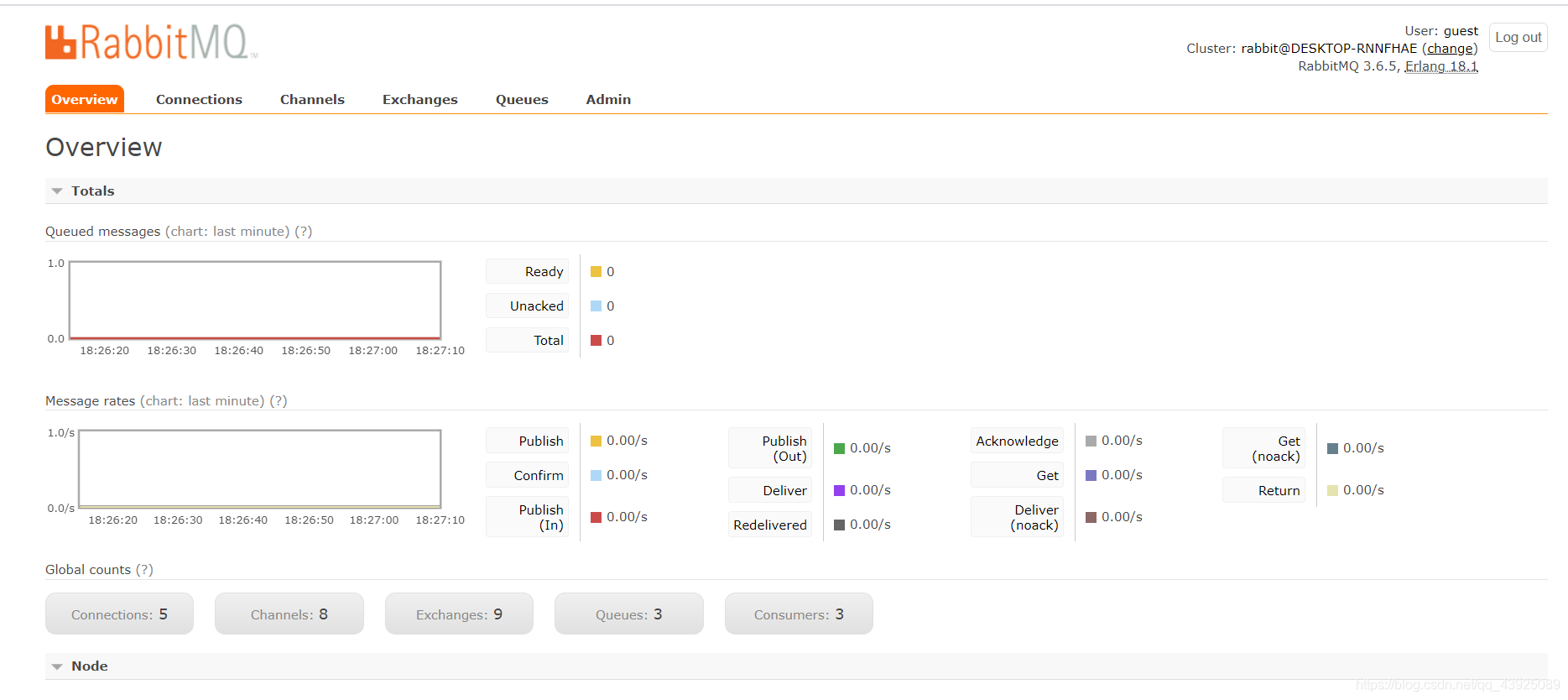This screenshot has width=1568, height=700.
Task: Open the Overview tab
Action: [85, 99]
